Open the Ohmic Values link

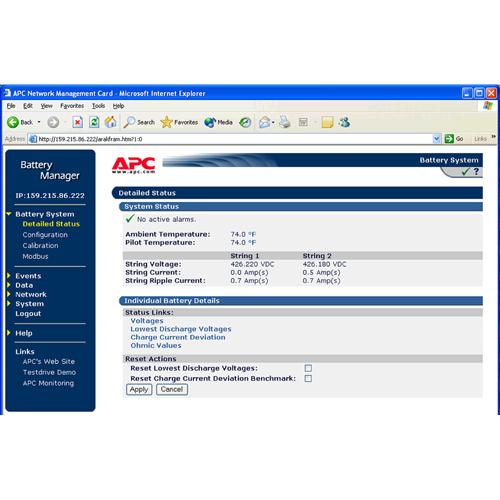156,346
